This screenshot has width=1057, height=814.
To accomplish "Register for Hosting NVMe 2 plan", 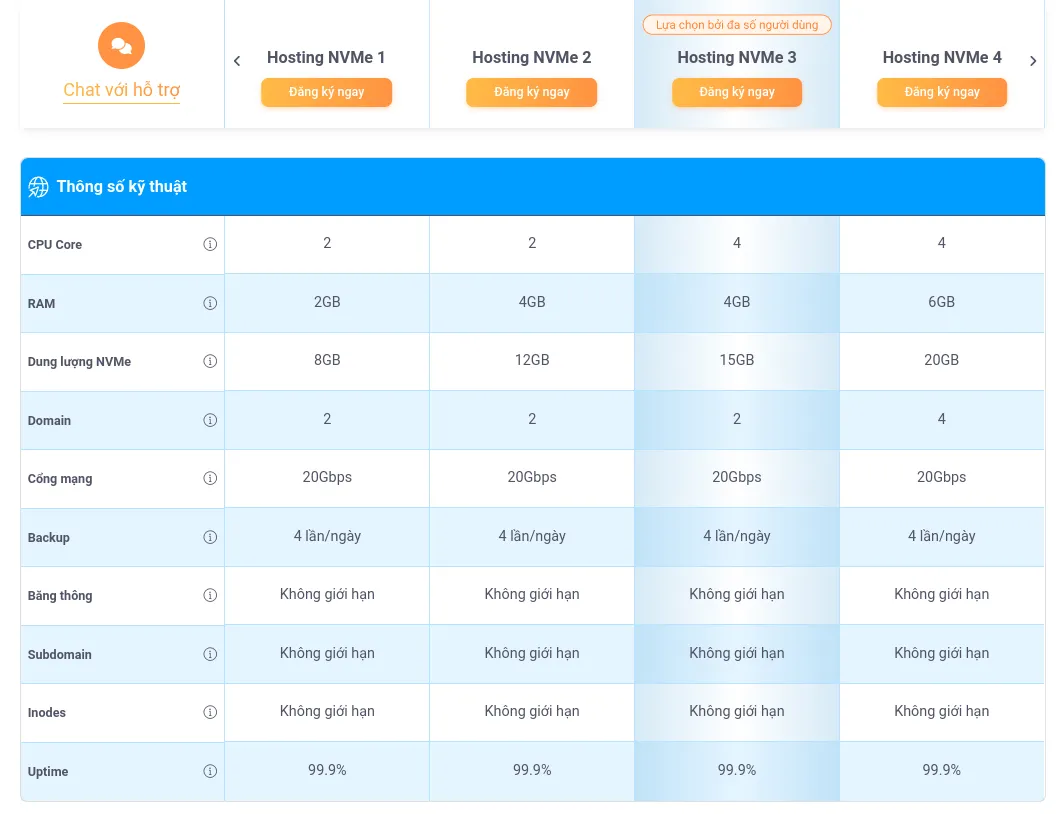I will (531, 92).
